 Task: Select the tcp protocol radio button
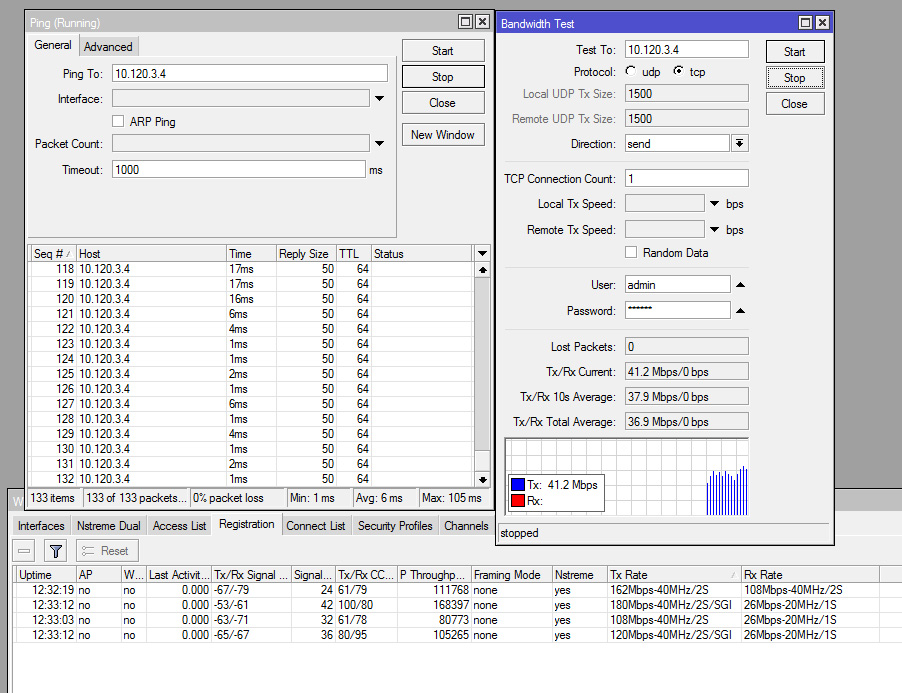click(x=679, y=72)
